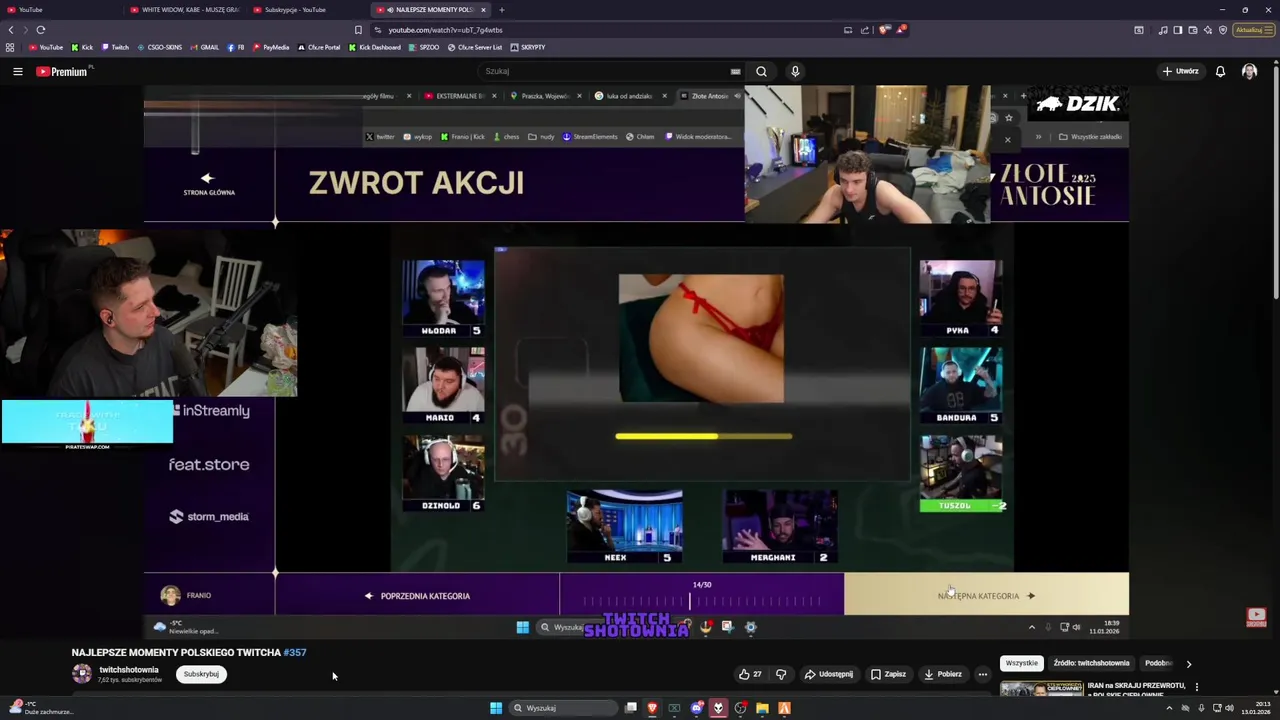Click twitchshotownia channel avatar
This screenshot has width=1280, height=720.
[82, 674]
